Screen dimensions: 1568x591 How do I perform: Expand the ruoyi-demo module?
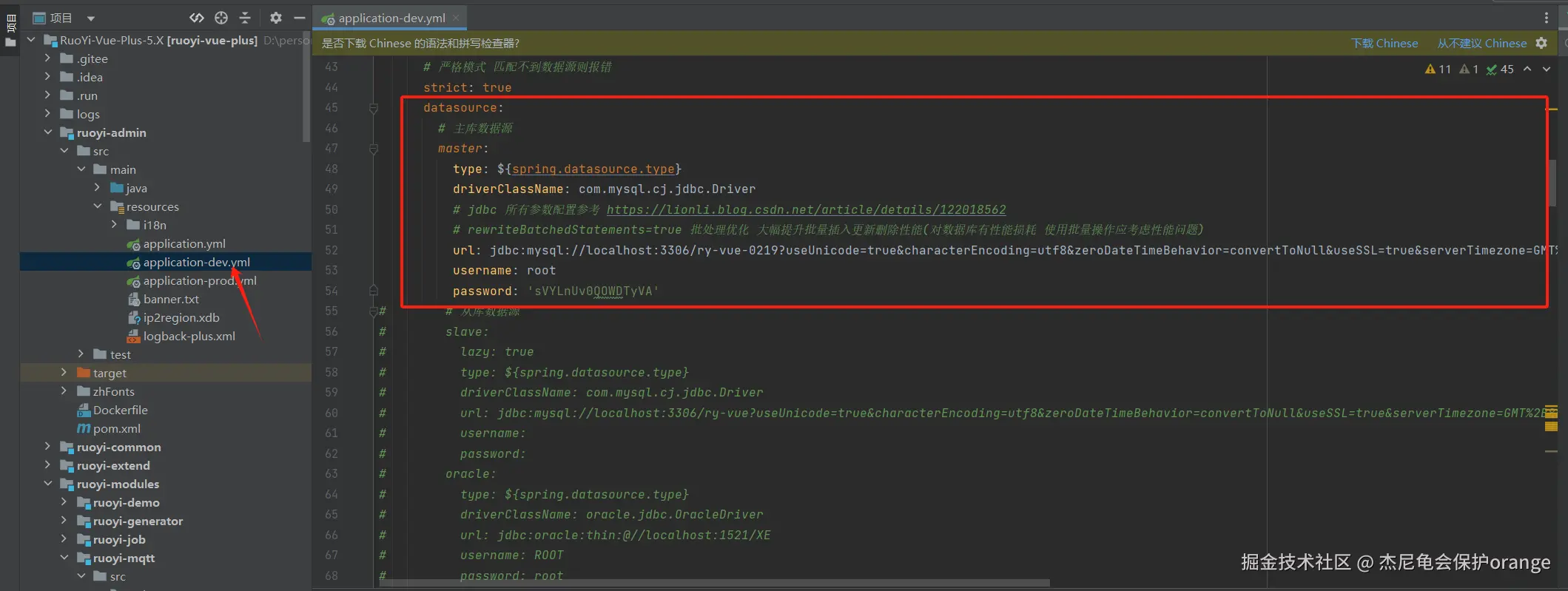64,502
